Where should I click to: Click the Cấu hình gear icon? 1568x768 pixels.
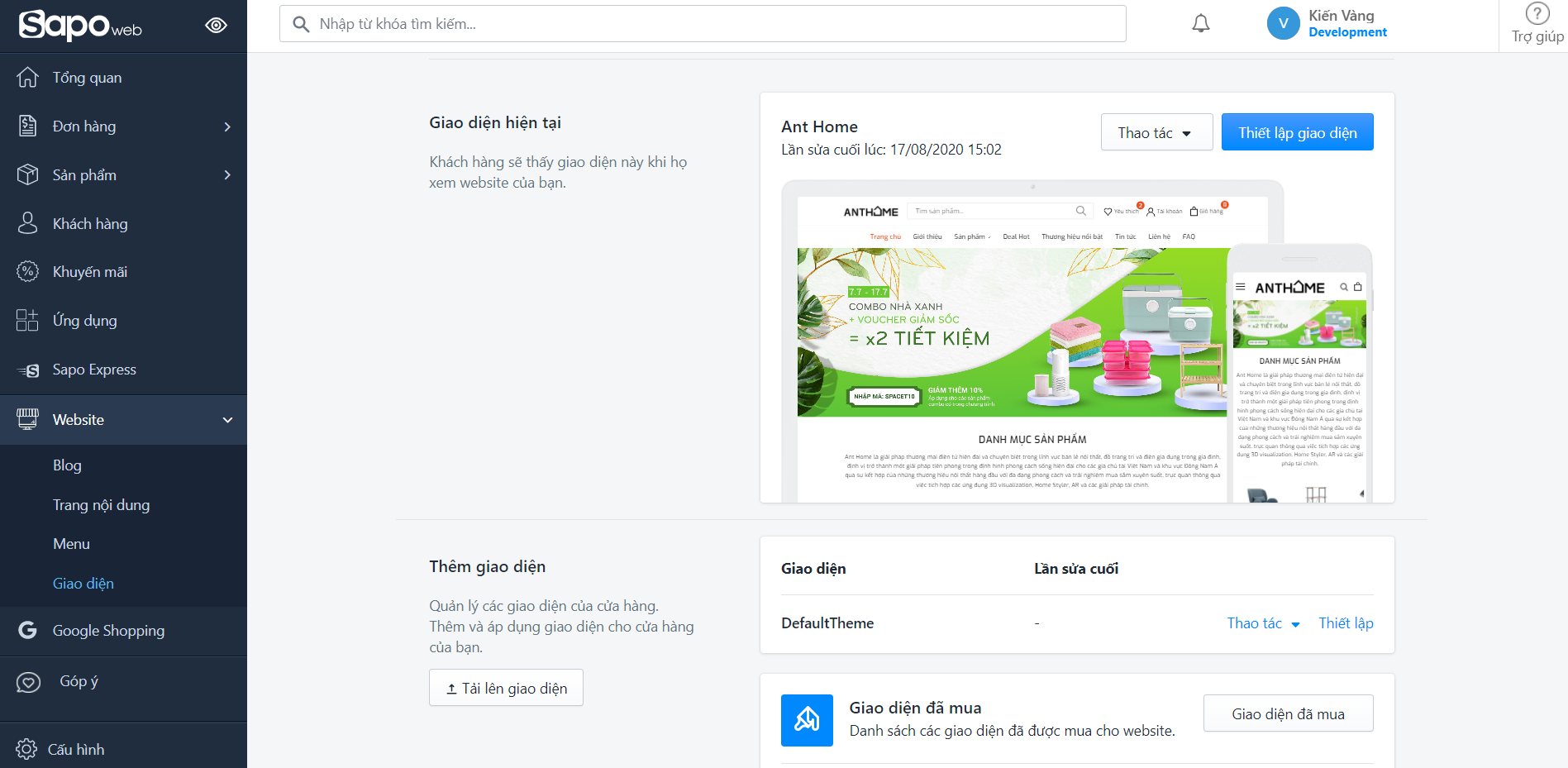pyautogui.click(x=26, y=749)
